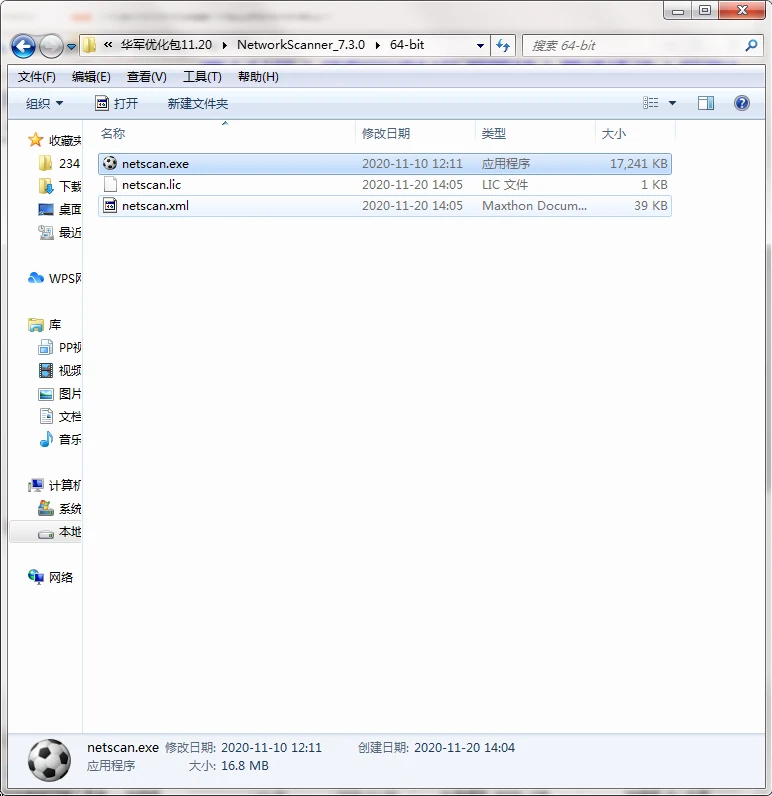Open the help question mark icon
The image size is (772, 796).
(742, 103)
